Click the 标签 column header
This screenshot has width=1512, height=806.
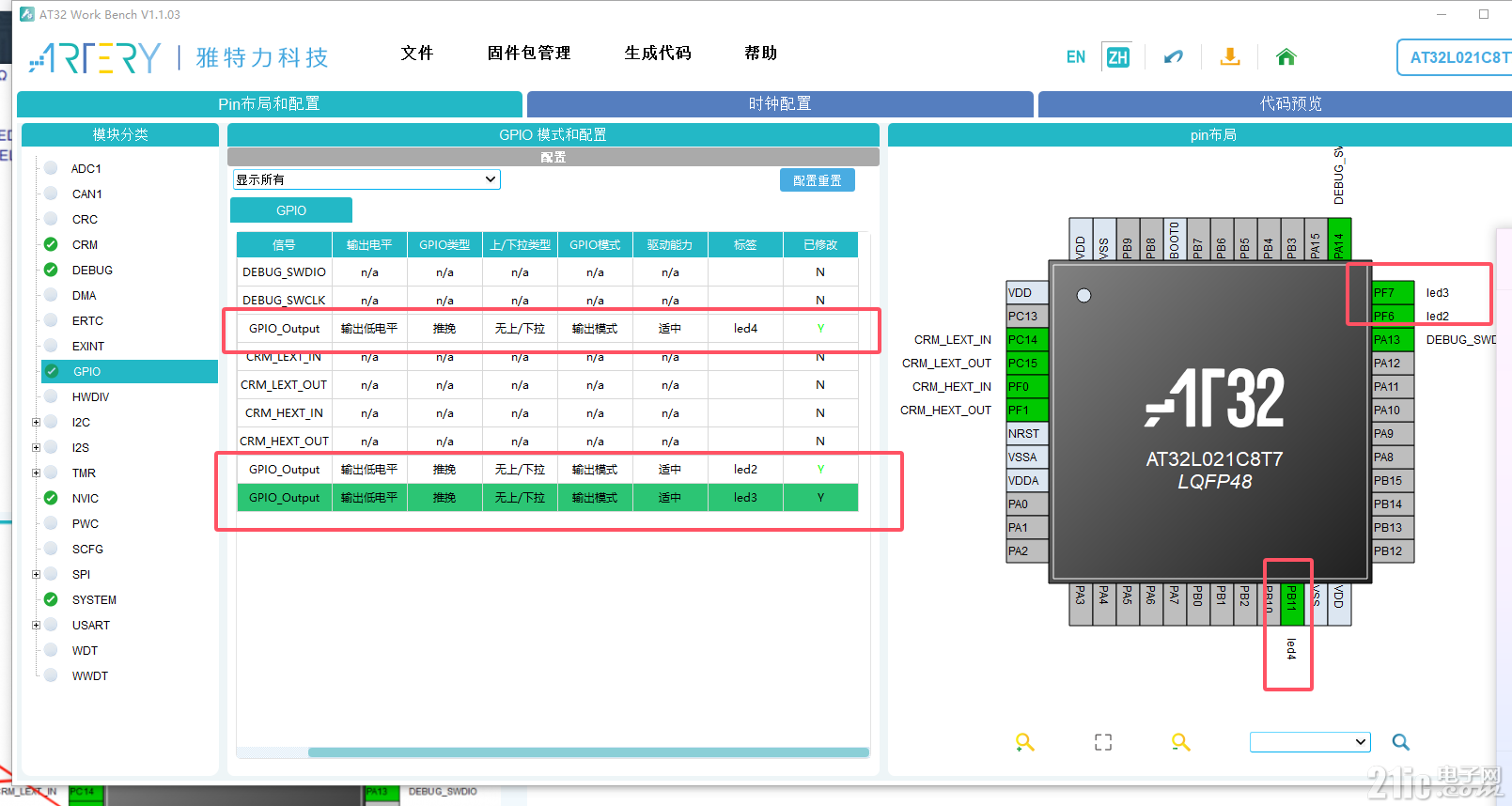745,245
